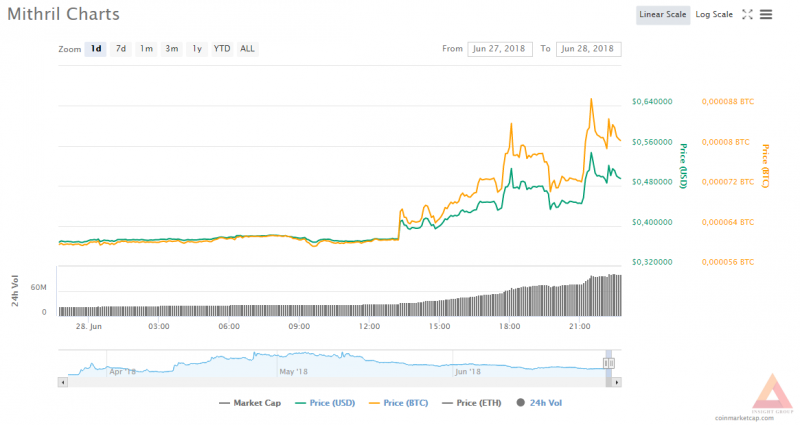Switch to Linear Scale

[x=663, y=15]
